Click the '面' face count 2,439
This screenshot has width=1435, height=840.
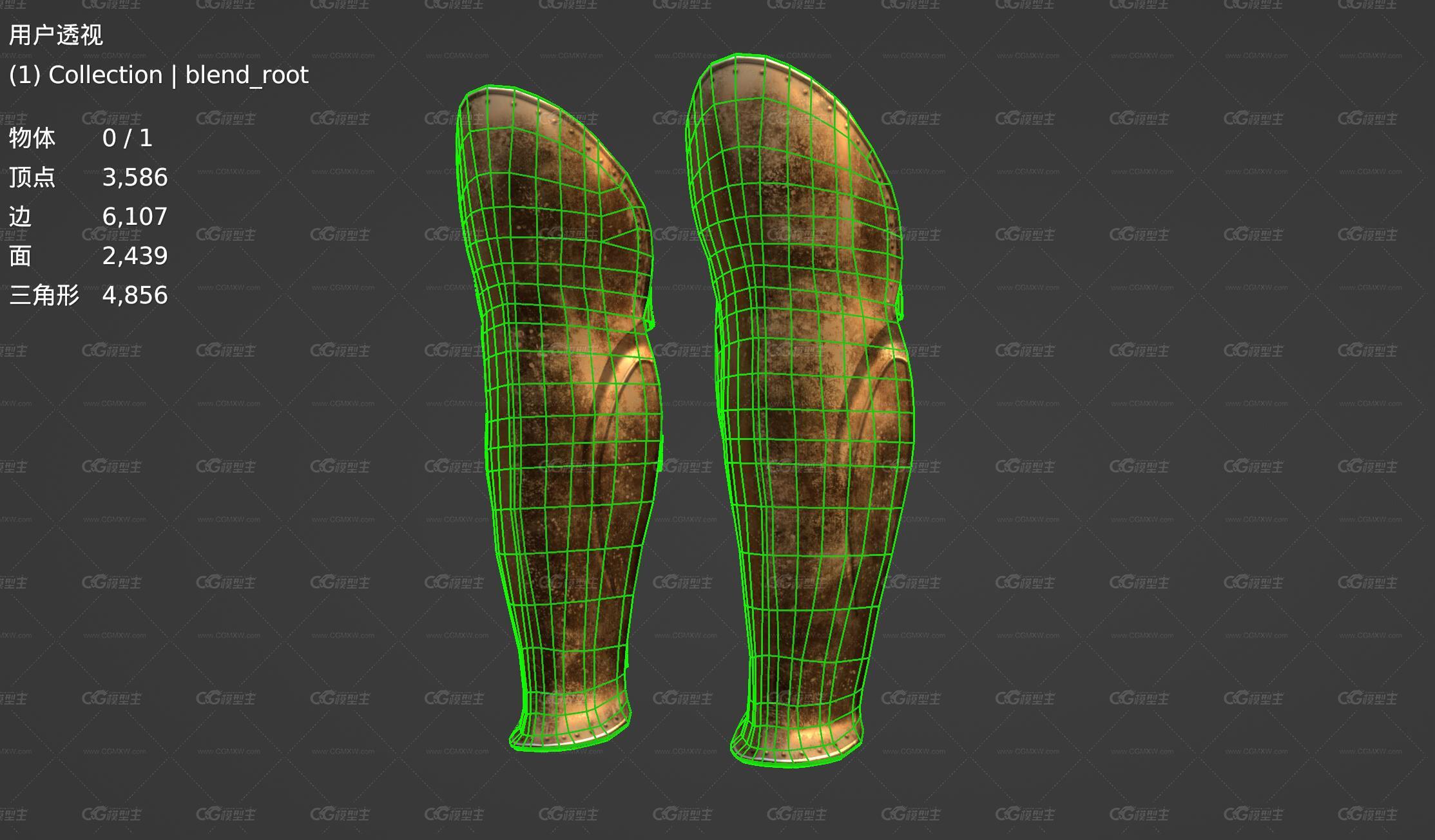tap(135, 256)
